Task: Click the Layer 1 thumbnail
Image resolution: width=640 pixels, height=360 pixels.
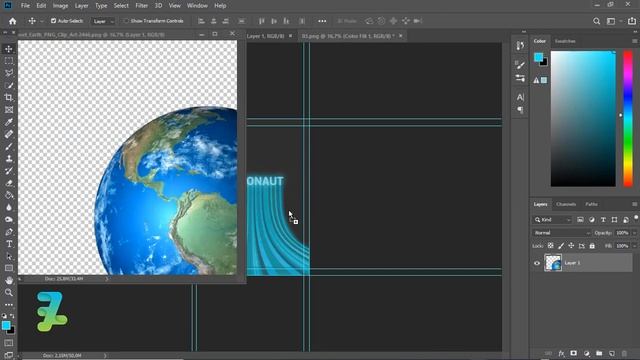Action: click(x=553, y=263)
